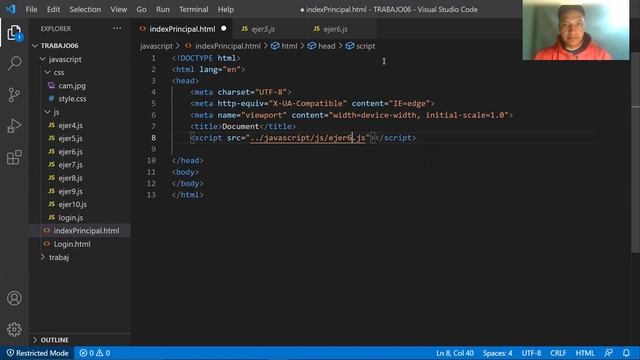
Task: Open the Extensions view
Action: (14, 157)
